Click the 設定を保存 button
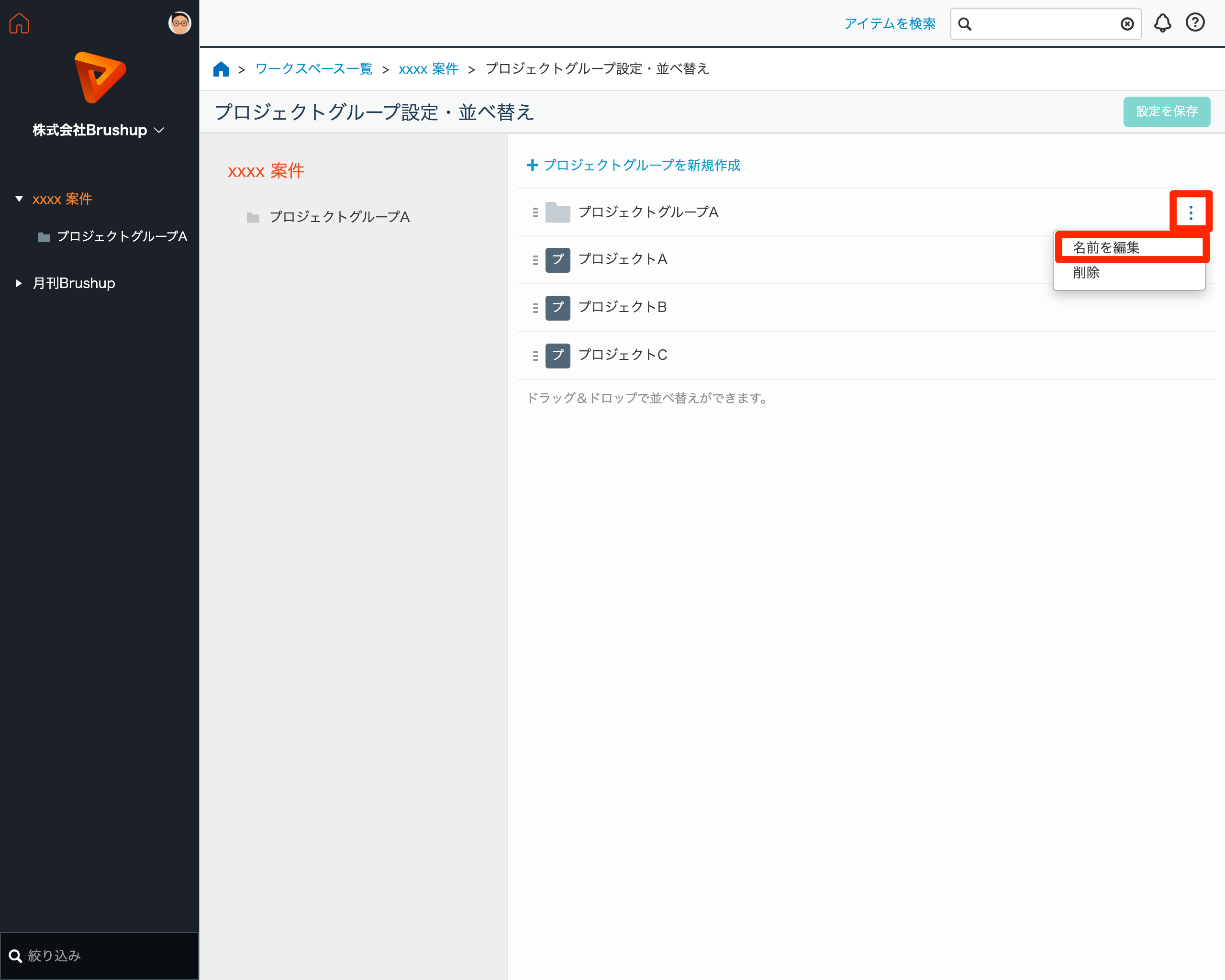This screenshot has height=980, width=1225. click(x=1167, y=112)
